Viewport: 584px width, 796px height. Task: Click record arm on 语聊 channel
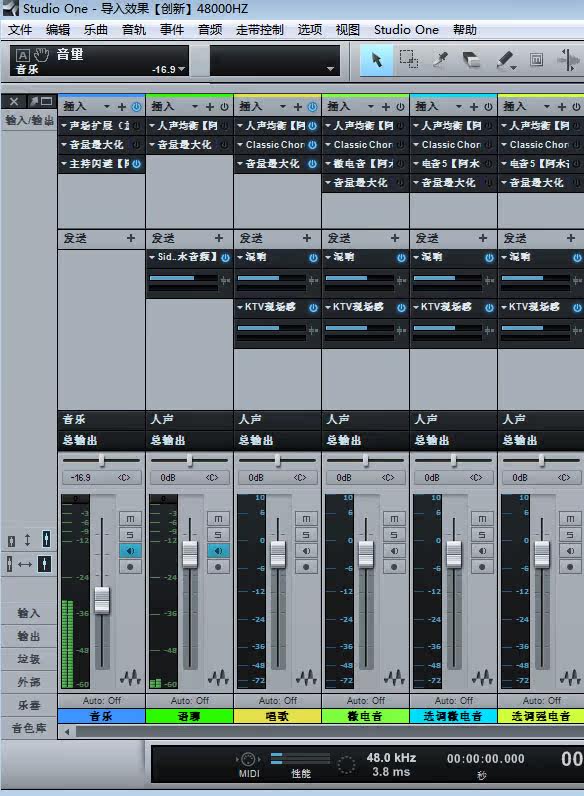(x=218, y=567)
